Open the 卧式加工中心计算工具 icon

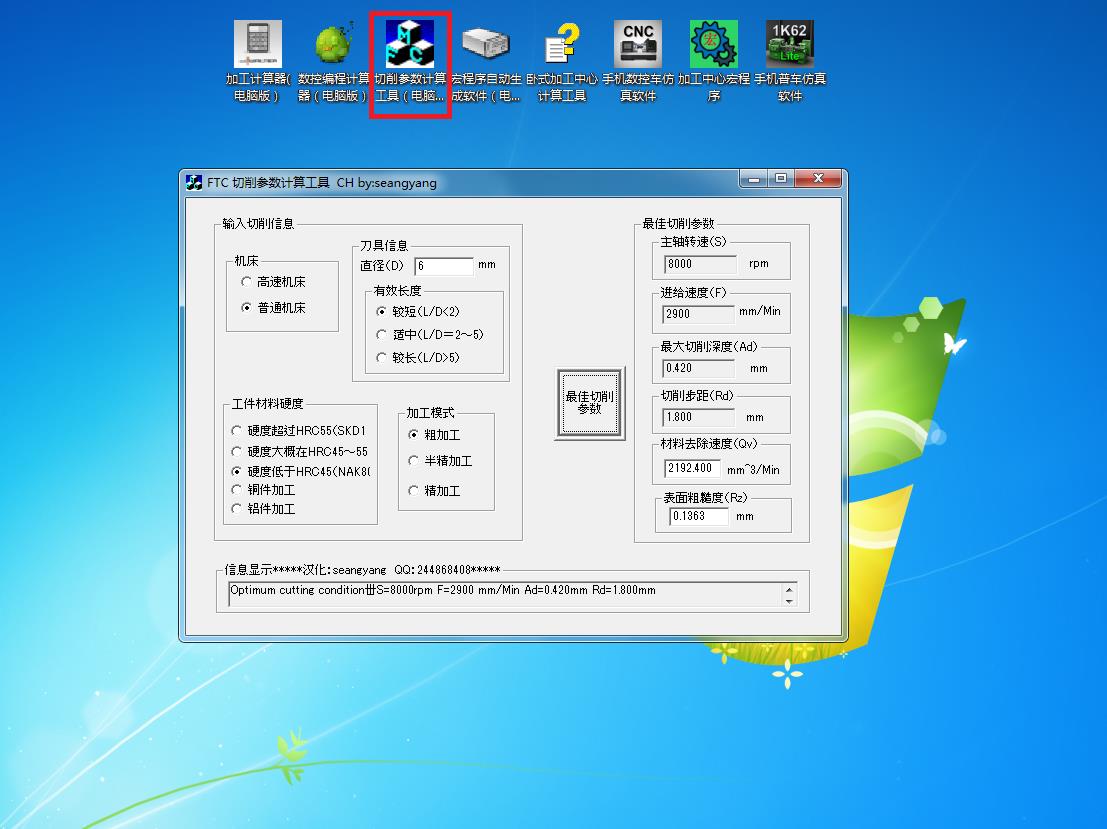pos(562,61)
